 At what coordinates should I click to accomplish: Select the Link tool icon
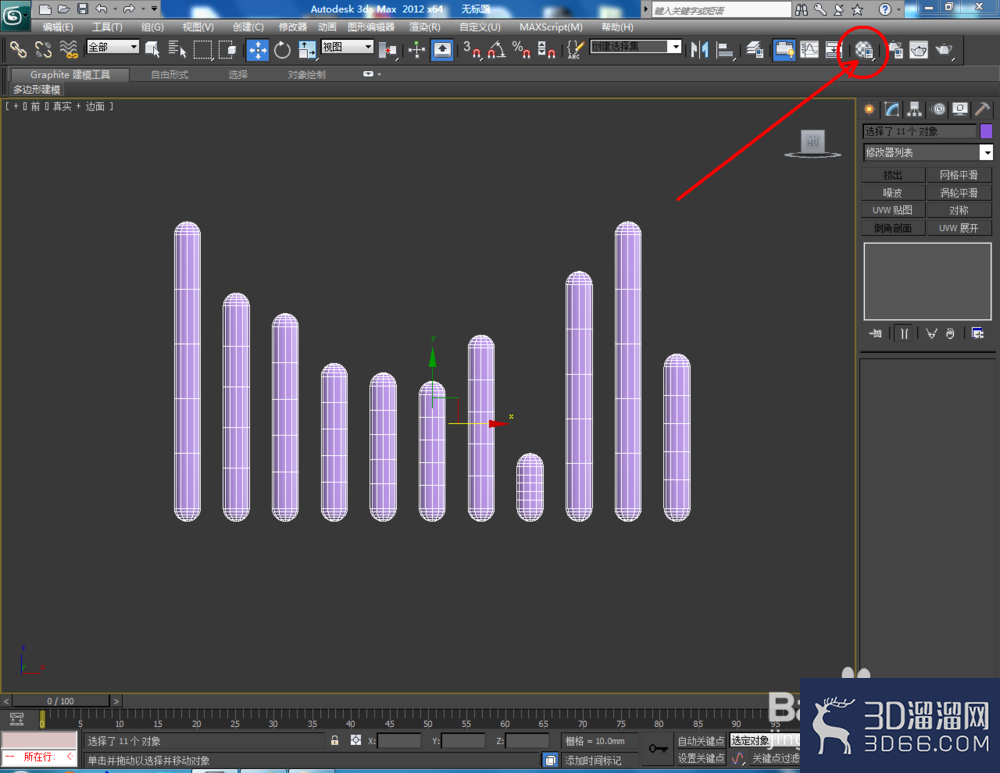pyautogui.click(x=18, y=50)
